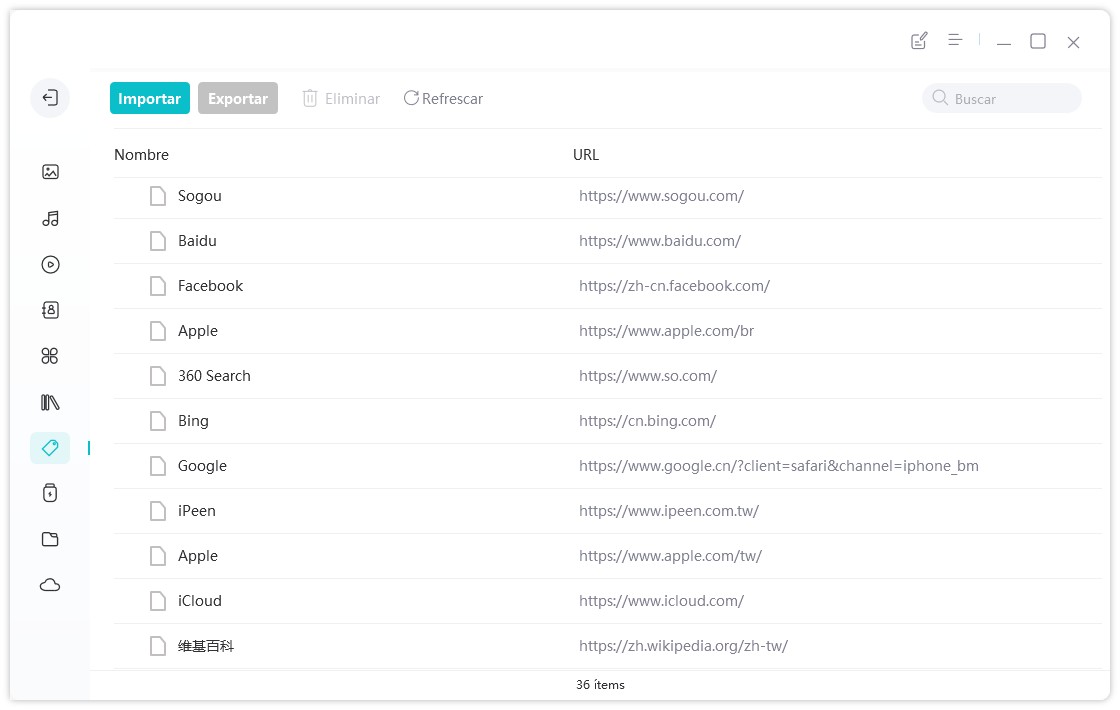This screenshot has height=710, width=1120.
Task: Click the https://www.ipeen.com.tw/ URL
Action: pyautogui.click(x=669, y=511)
